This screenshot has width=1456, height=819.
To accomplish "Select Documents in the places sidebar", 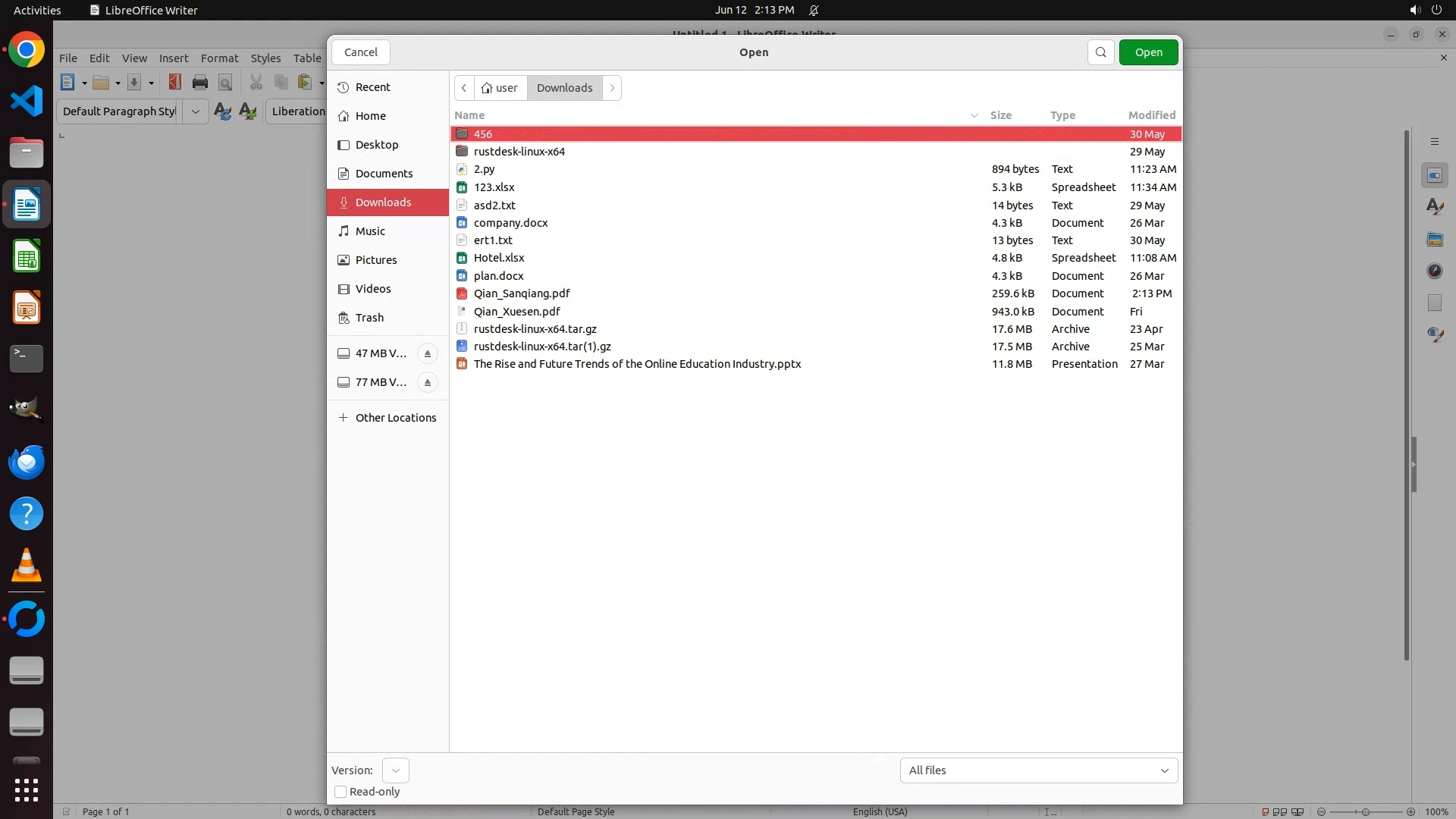I will point(384,174).
